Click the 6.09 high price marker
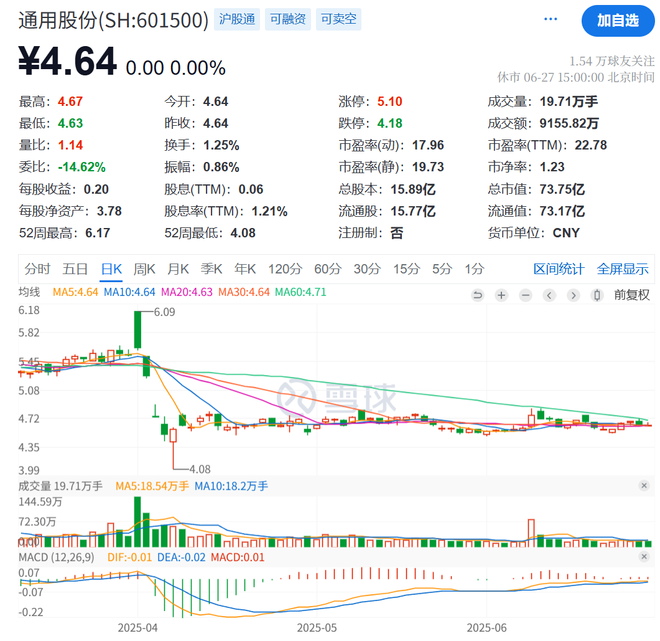The image size is (660, 641). pos(165,312)
